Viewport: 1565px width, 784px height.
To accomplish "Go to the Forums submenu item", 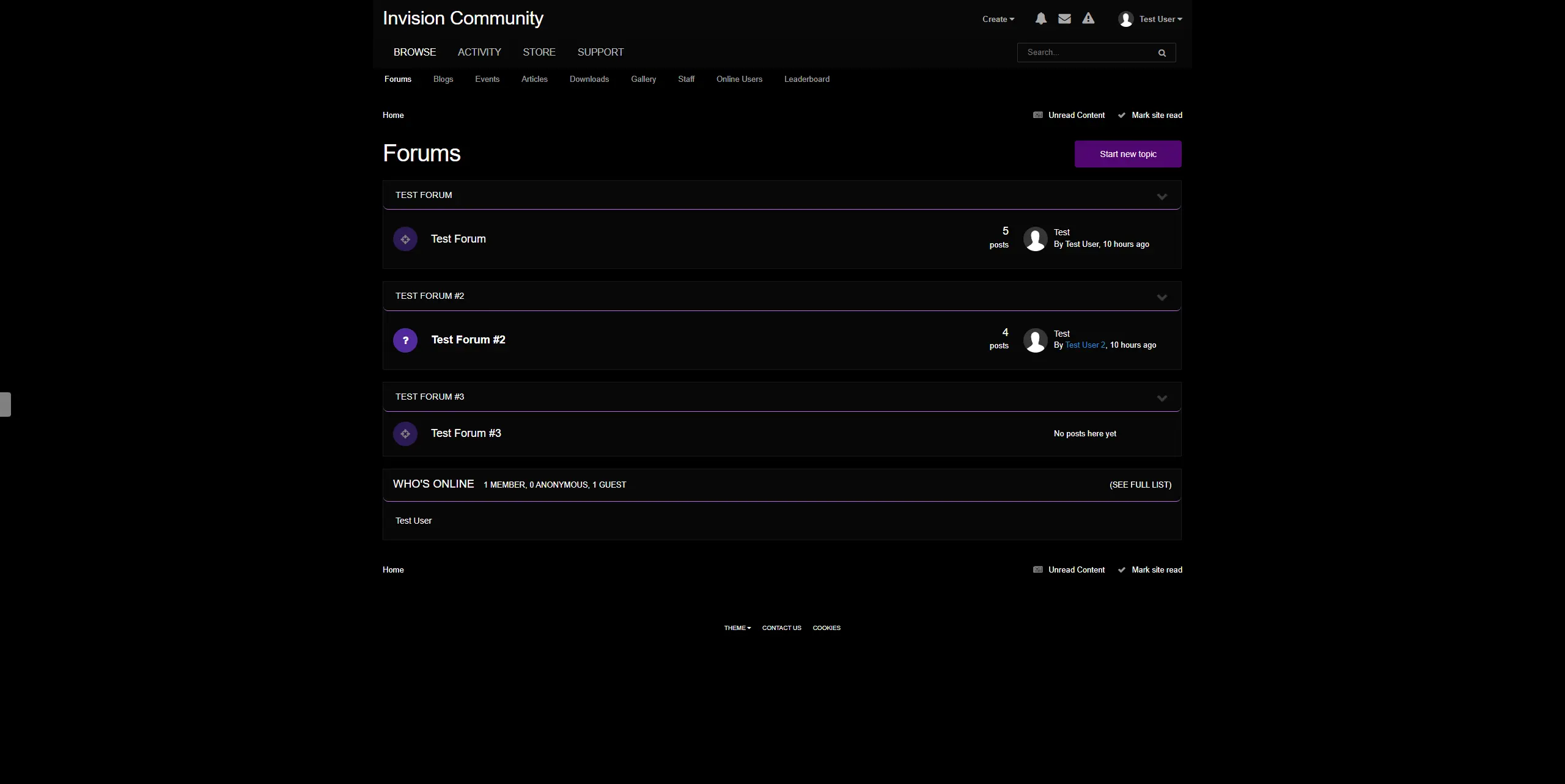I will 398,79.
